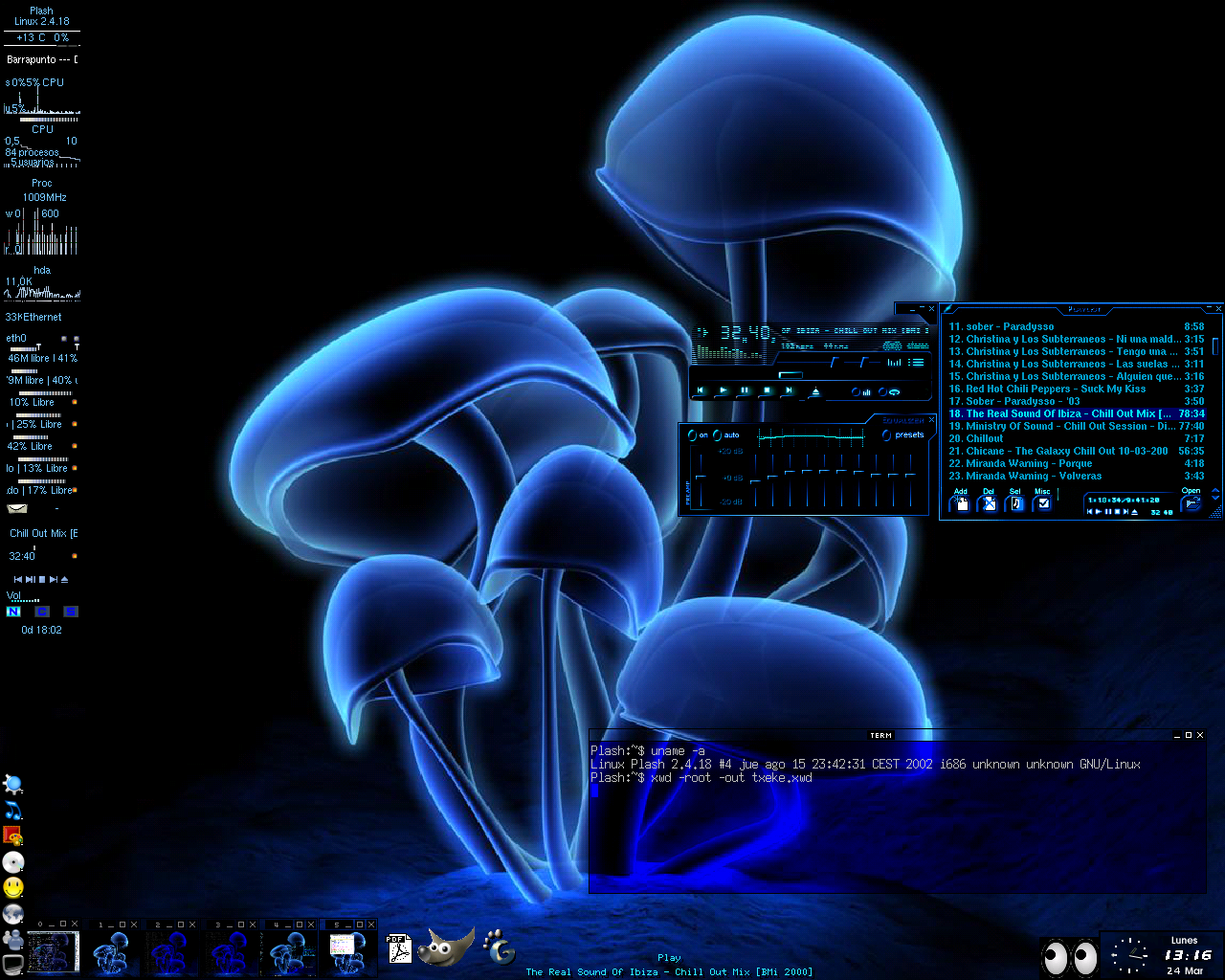Open the playlist Add menu
Viewport: 1225px width, 980px height.
(x=961, y=501)
